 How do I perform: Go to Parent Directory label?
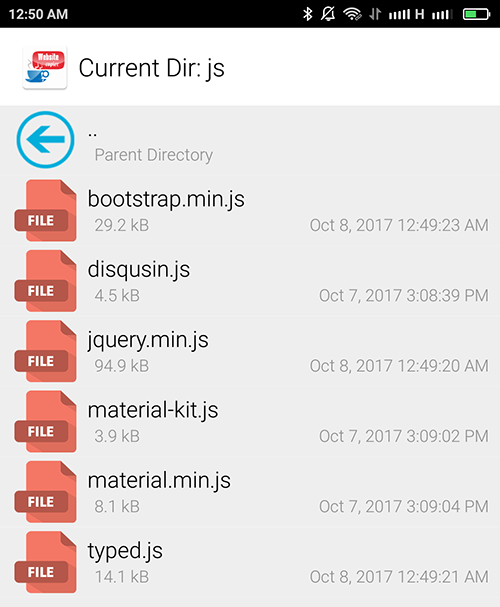[154, 155]
